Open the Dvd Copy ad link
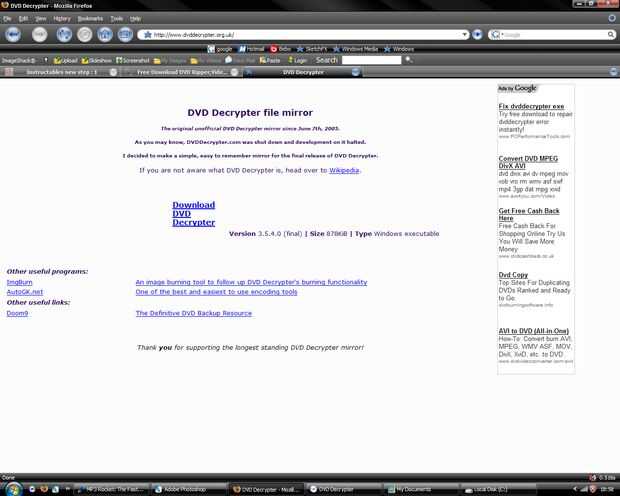This screenshot has height=496, width=620. pyautogui.click(x=513, y=275)
